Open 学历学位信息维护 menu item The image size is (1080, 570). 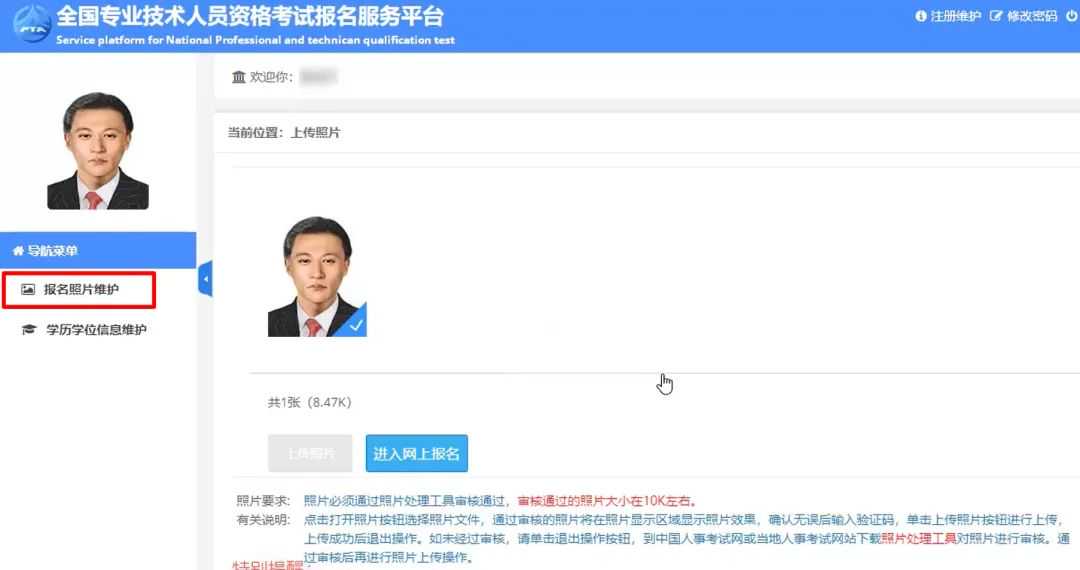(96, 330)
